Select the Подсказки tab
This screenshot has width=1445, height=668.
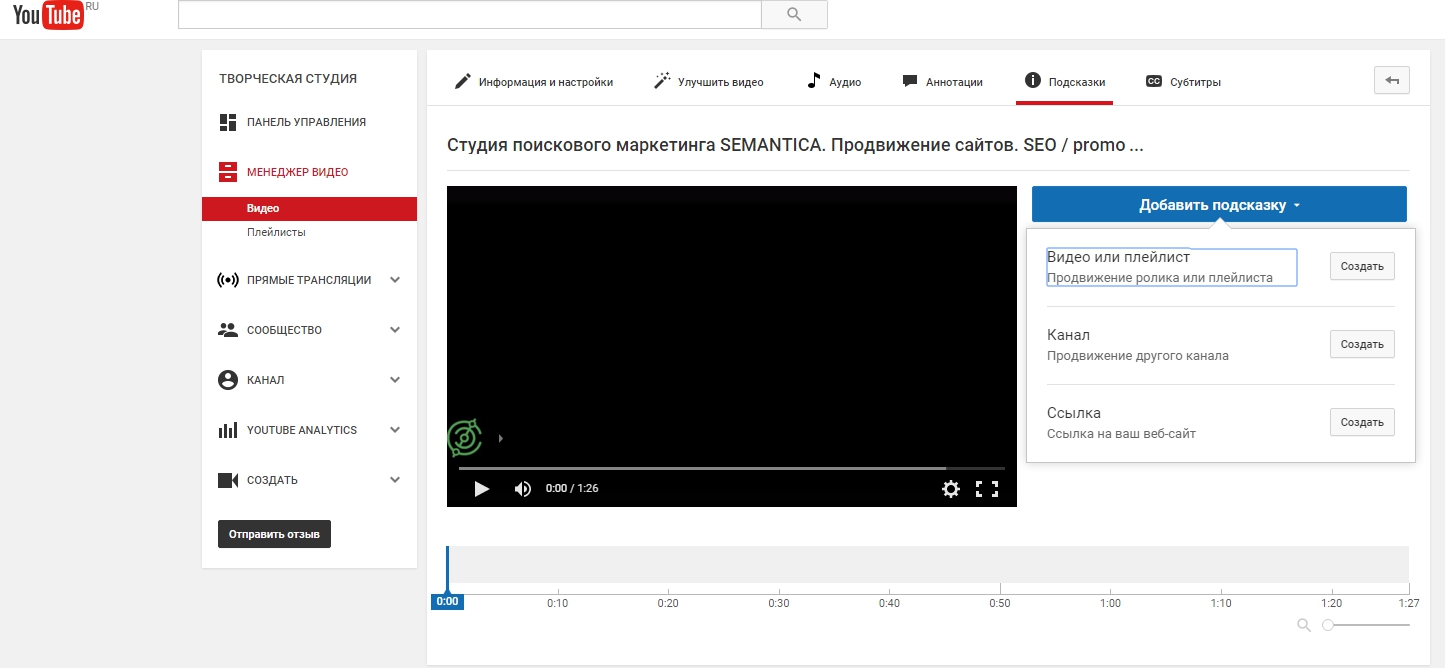pyautogui.click(x=1064, y=82)
